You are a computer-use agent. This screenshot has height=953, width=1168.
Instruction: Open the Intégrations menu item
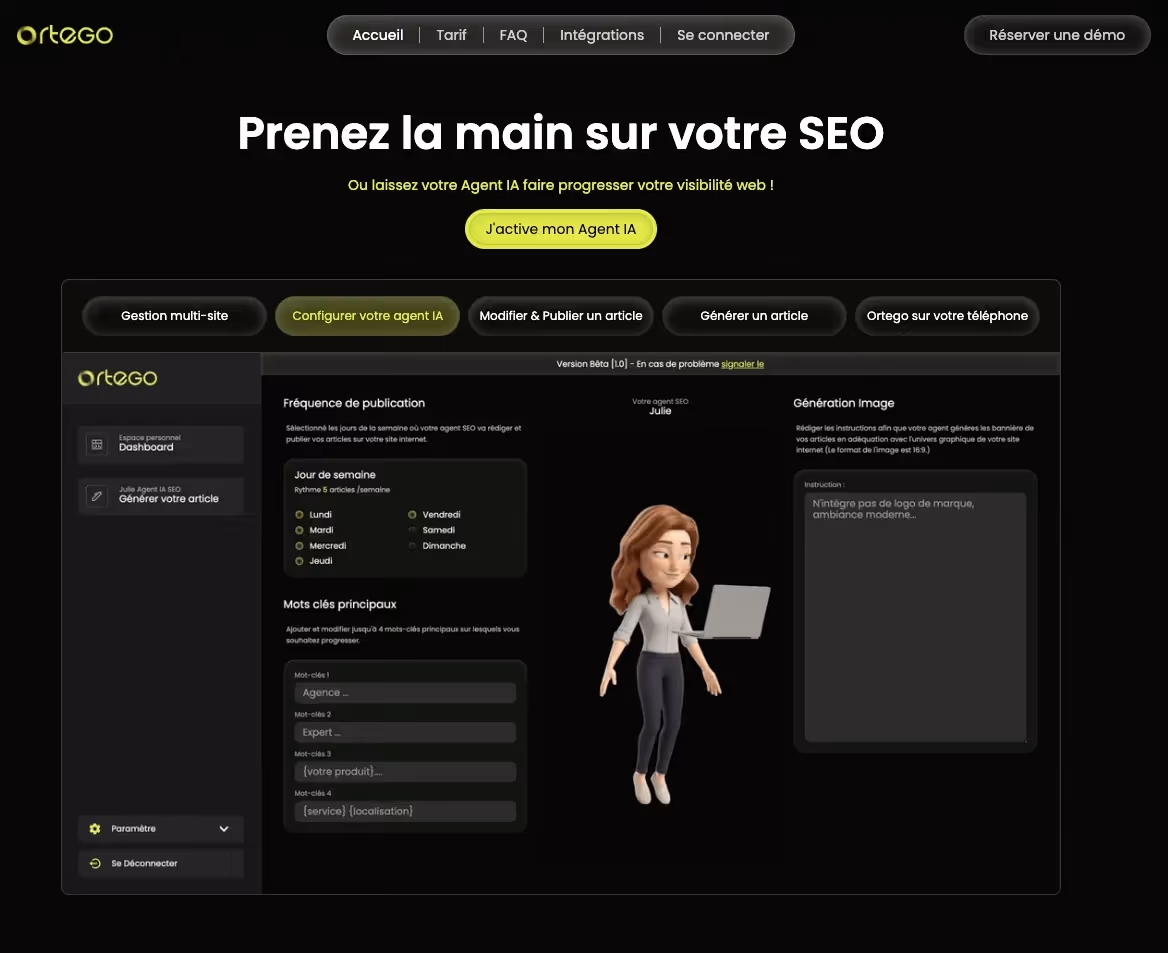click(x=602, y=34)
